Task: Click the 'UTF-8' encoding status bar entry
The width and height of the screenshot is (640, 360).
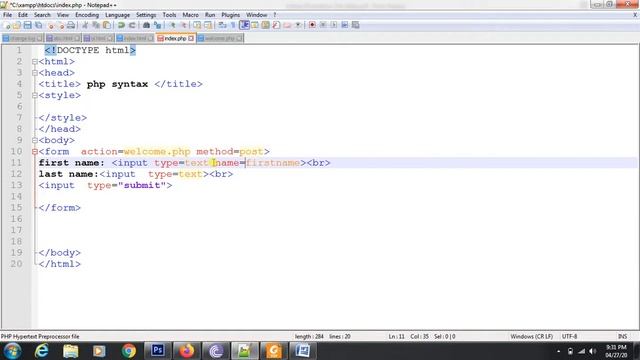Action: point(569,337)
